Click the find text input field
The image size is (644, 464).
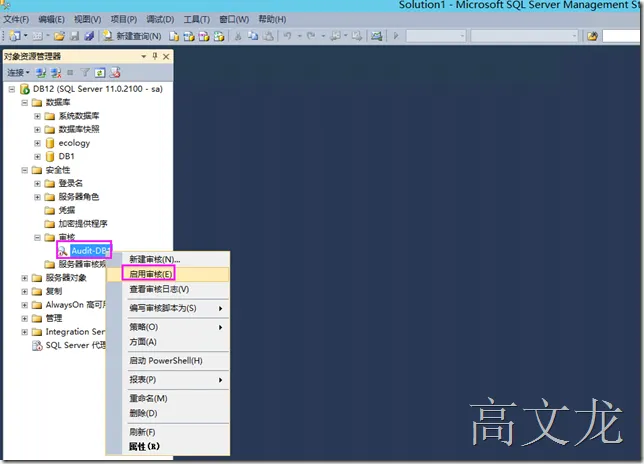click(622, 36)
